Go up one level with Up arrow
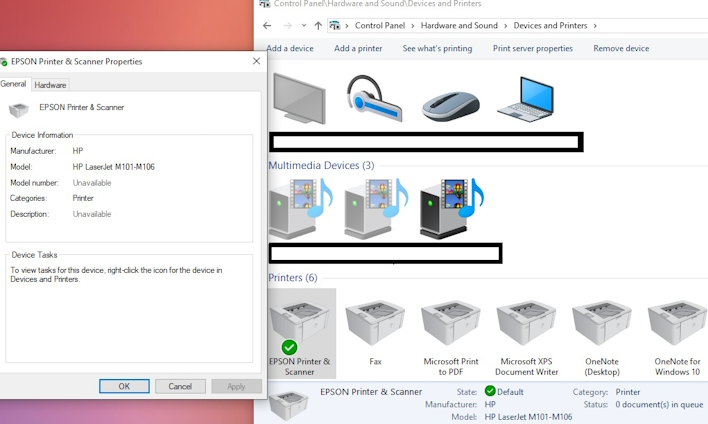 pos(318,26)
